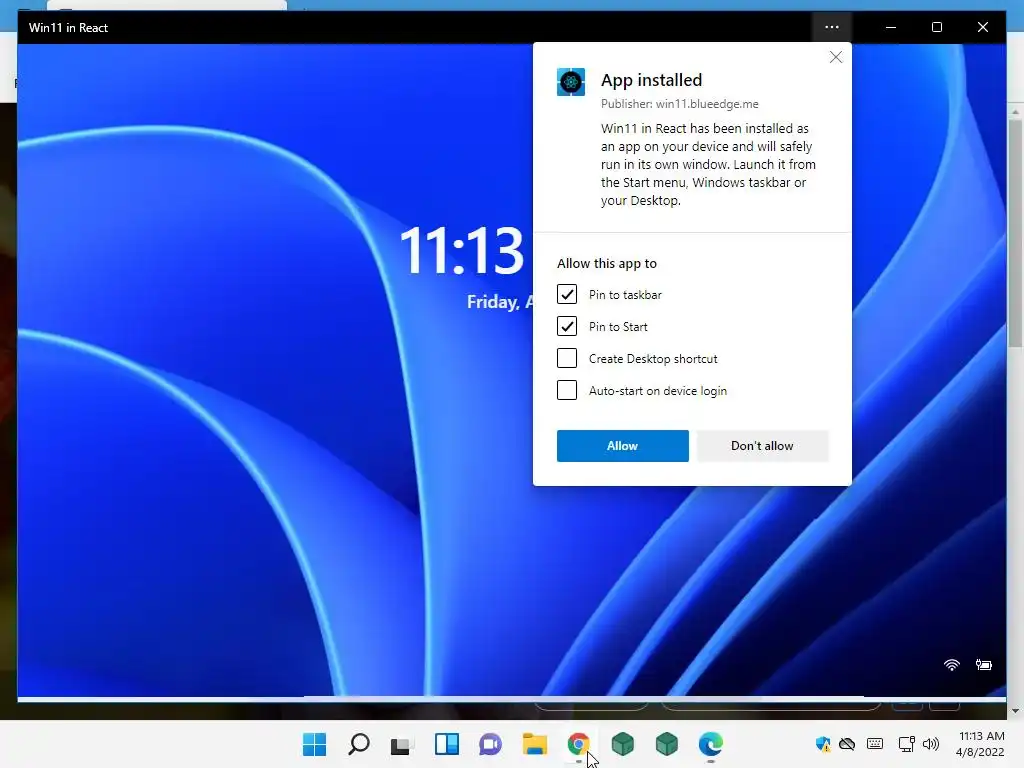Open the second green cube app icon
1024x768 pixels.
point(666,744)
